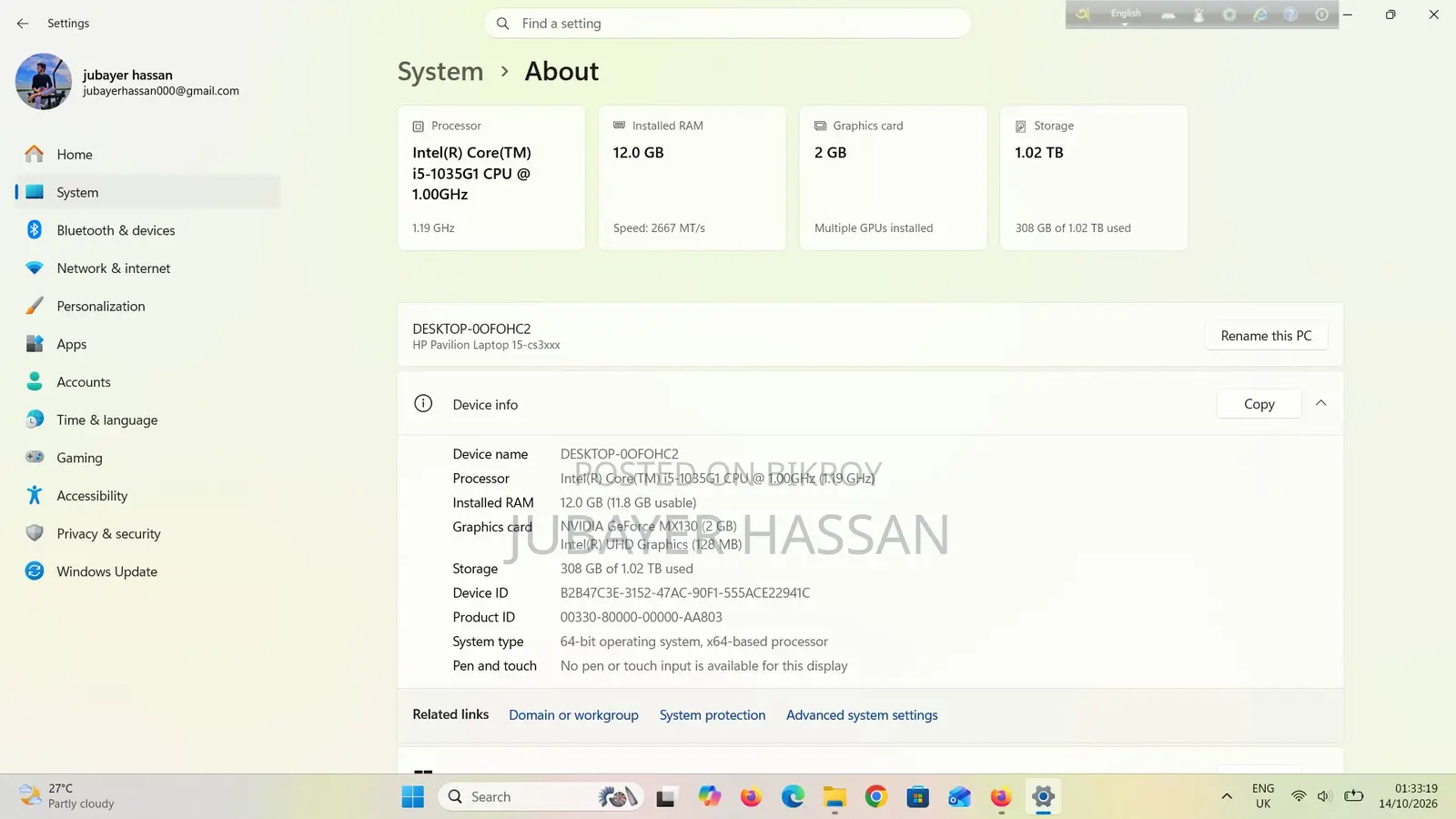The image size is (1456, 819).
Task: Click the Graphics card 2 GB card
Action: [893, 177]
